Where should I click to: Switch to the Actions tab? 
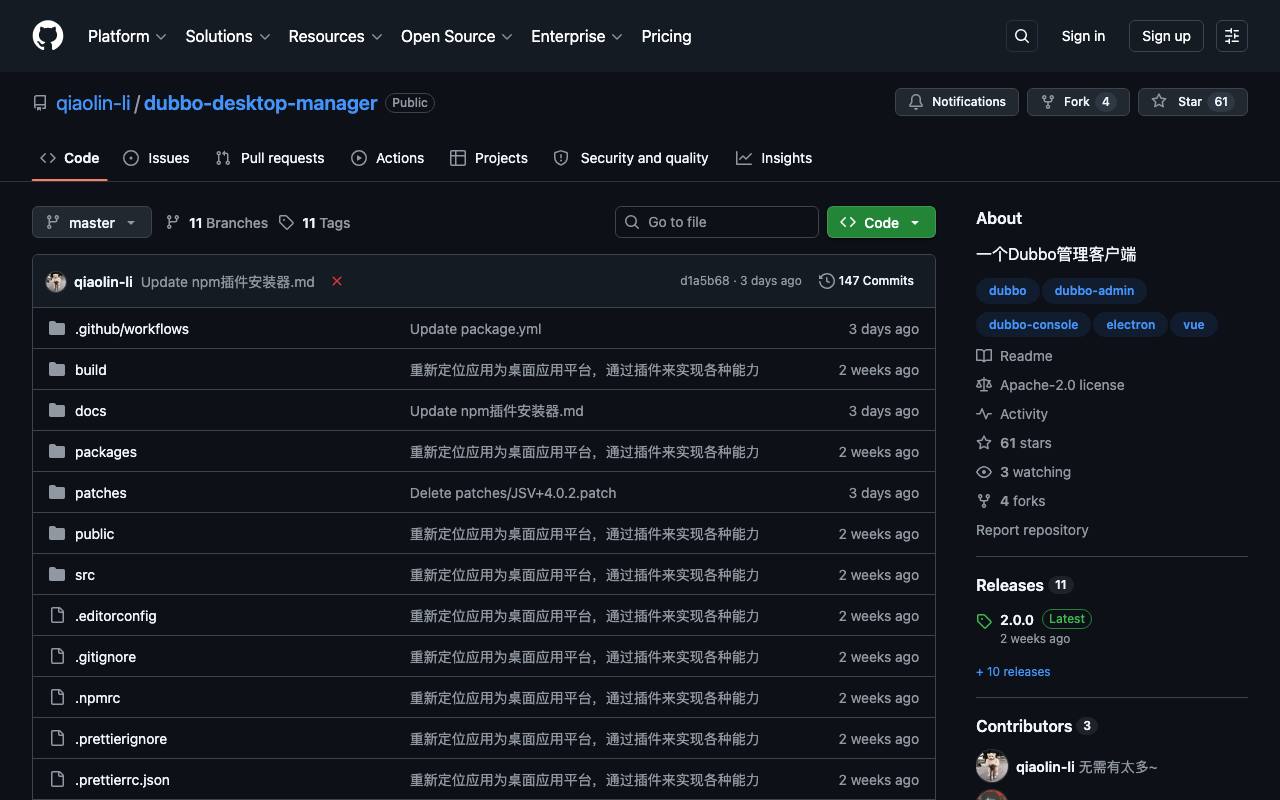388,158
